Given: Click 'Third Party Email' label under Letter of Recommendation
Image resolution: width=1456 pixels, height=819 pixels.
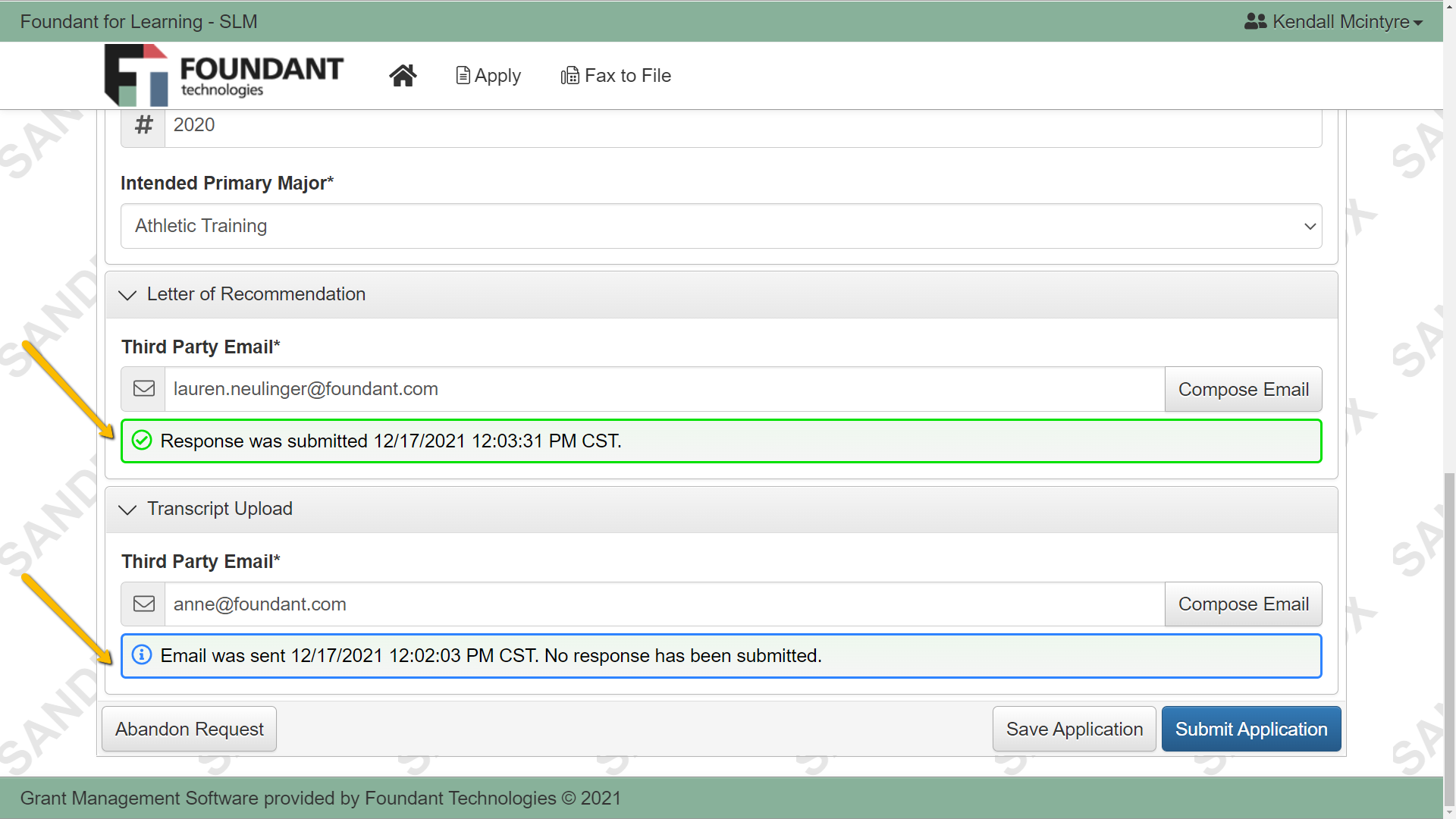Looking at the screenshot, I should [200, 347].
